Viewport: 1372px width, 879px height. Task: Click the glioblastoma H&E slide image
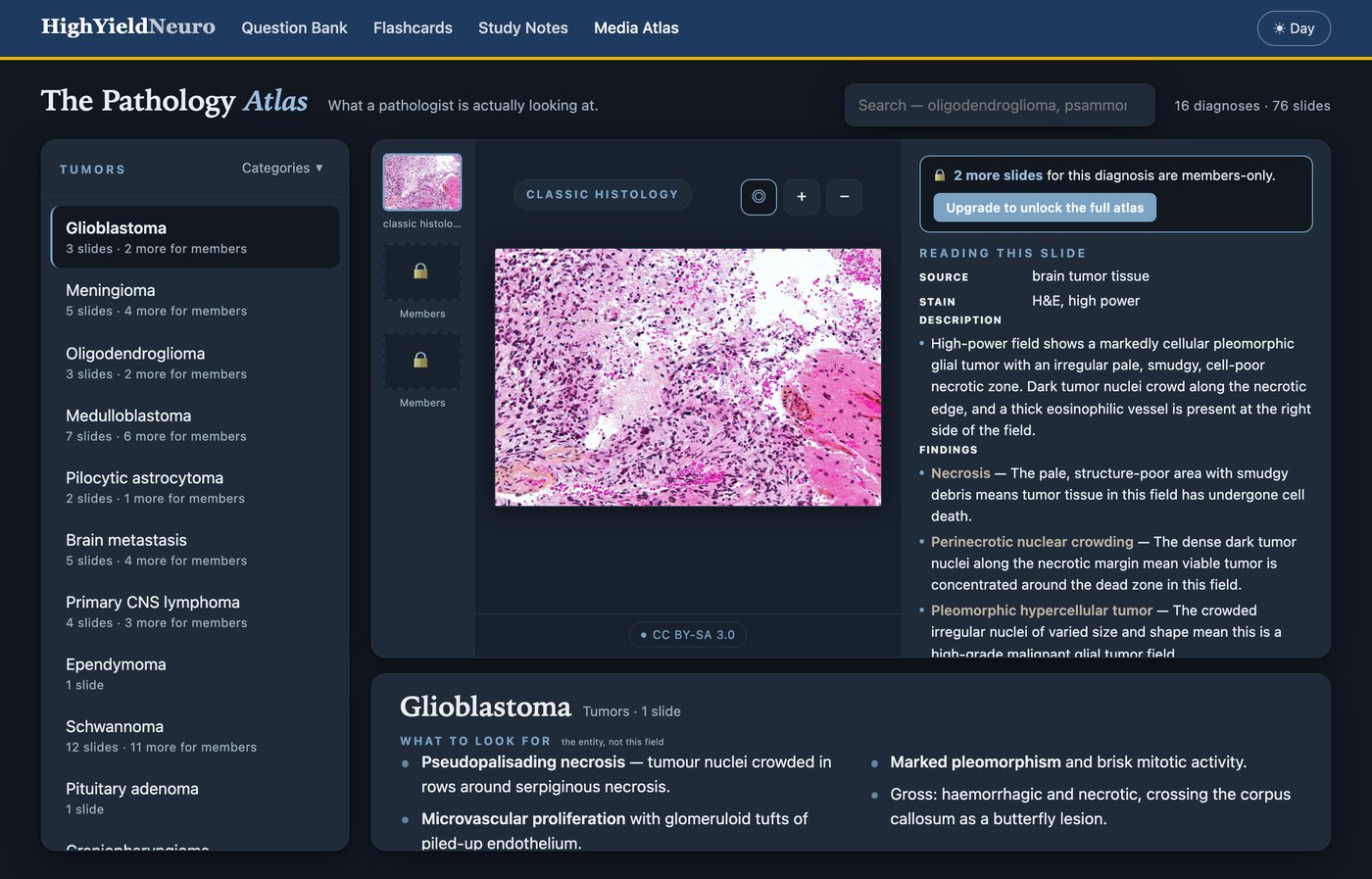pyautogui.click(x=688, y=377)
